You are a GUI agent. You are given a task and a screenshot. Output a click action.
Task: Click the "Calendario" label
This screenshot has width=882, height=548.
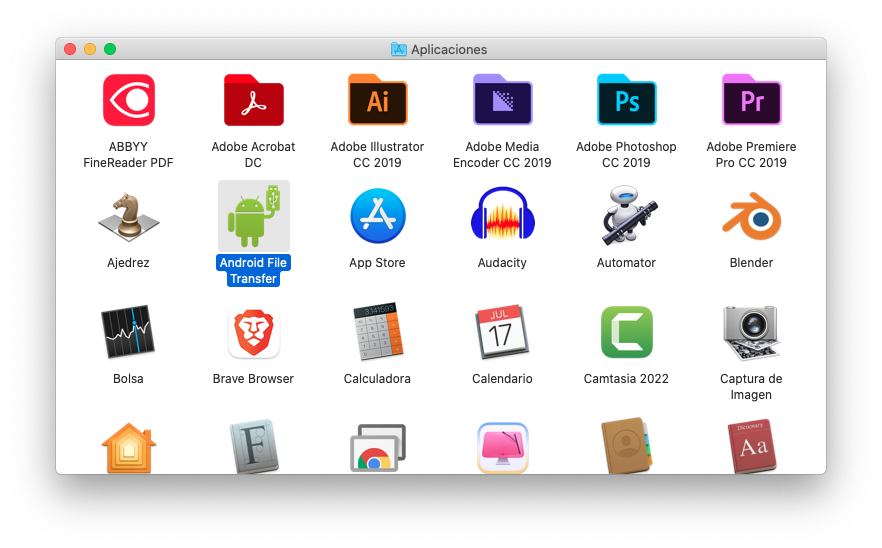pos(502,379)
